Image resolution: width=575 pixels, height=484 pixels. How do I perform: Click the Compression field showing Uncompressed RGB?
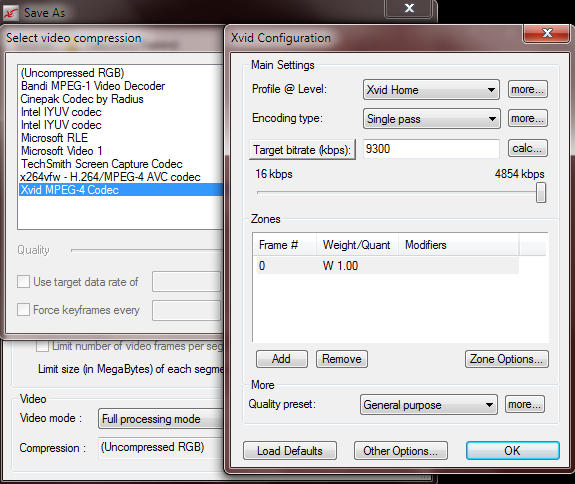[161, 448]
